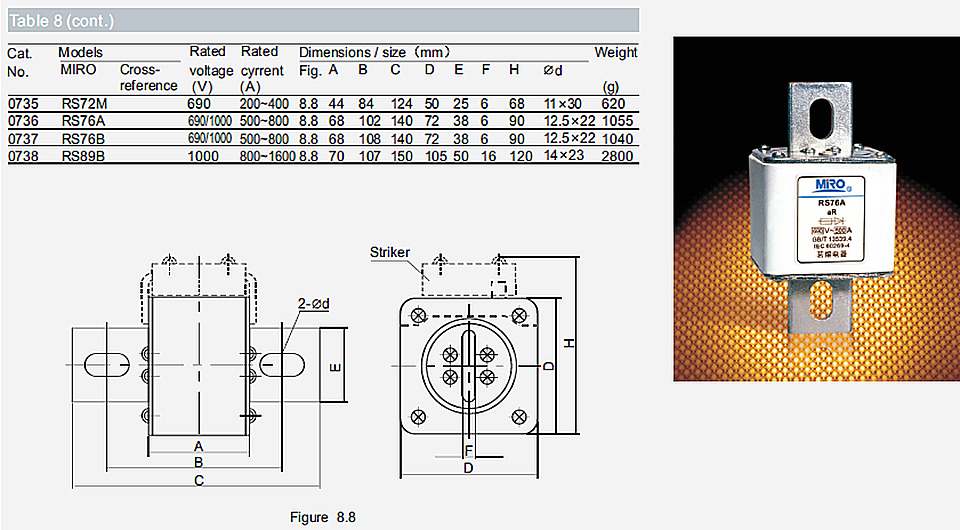Click the "1000" voltage for RS89B
The image size is (960, 530).
tap(203, 155)
